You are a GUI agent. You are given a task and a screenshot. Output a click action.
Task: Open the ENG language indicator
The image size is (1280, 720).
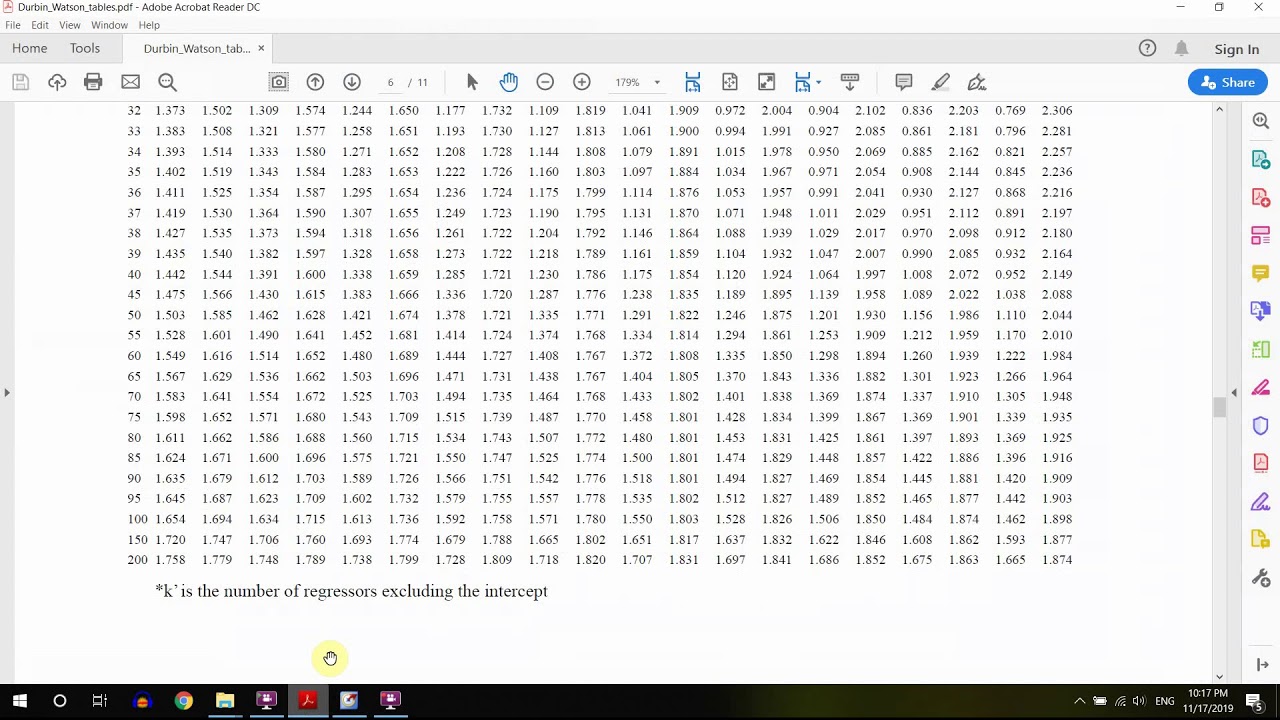(x=1165, y=701)
